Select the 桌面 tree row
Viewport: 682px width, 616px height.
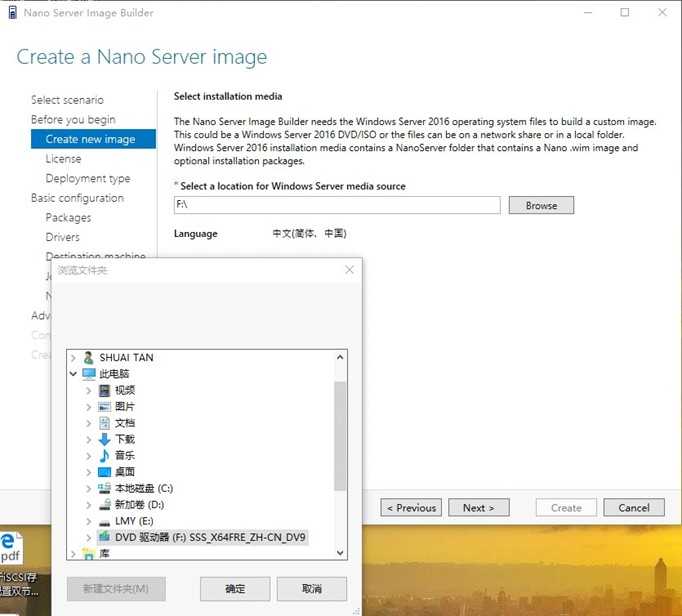point(125,472)
